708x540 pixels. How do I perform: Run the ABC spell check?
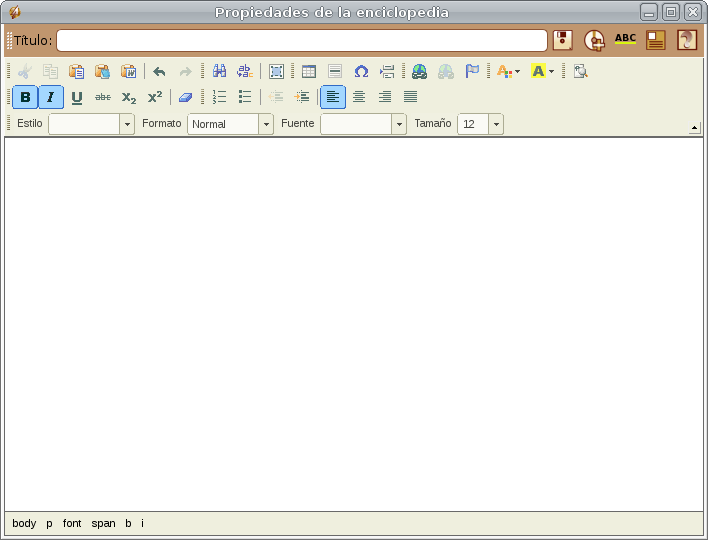coord(625,40)
